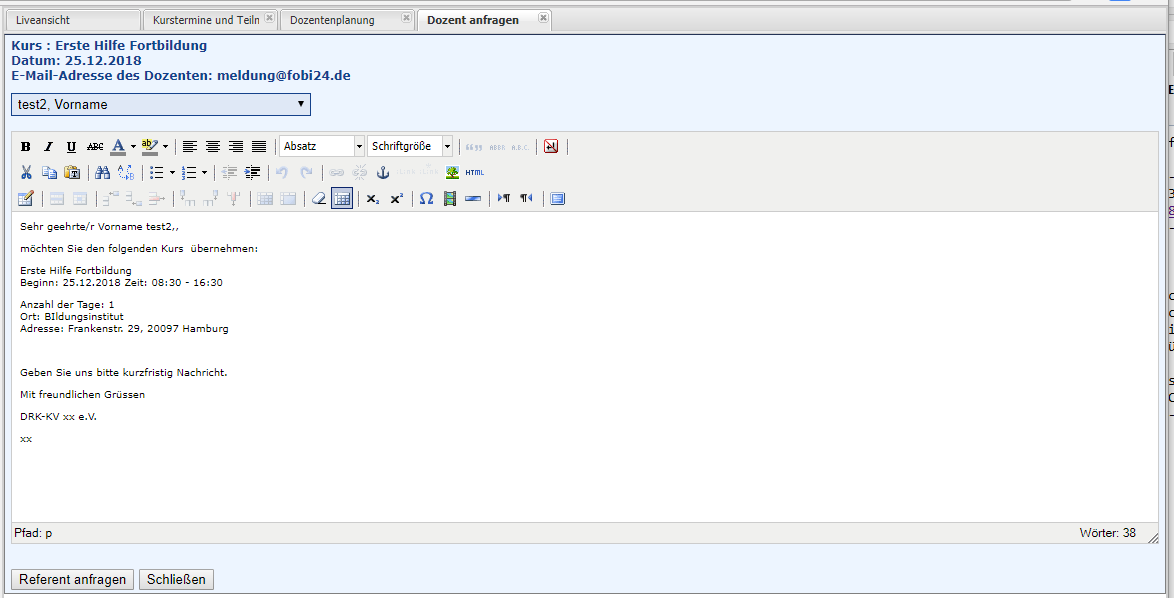Open the Absatz paragraph format dropdown
This screenshot has width=1174, height=598.
[x=322, y=146]
